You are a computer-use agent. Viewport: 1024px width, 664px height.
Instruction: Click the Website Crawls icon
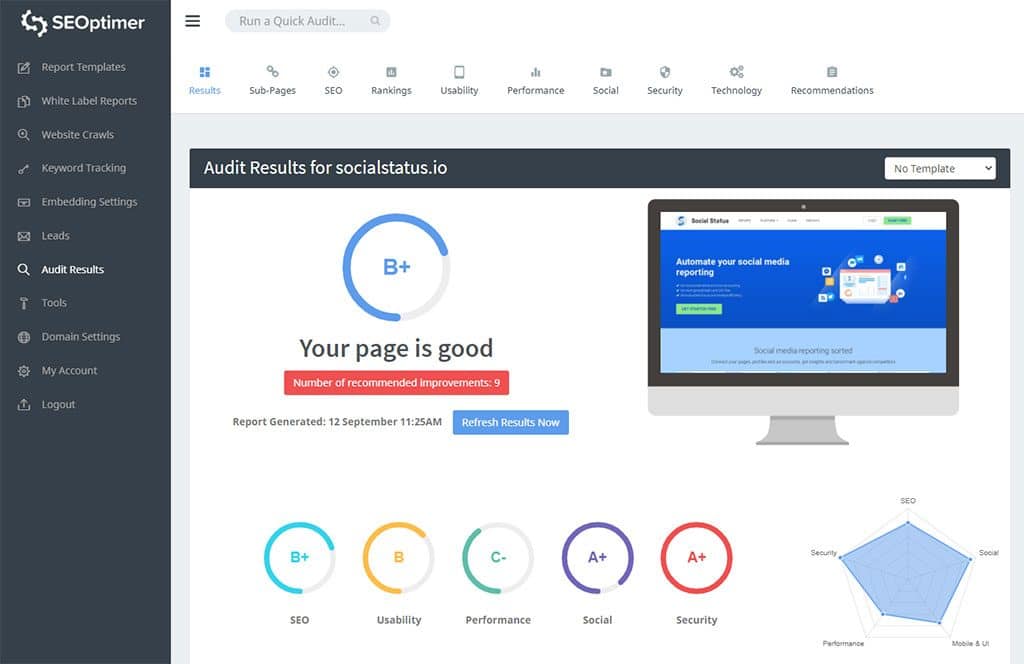tap(24, 134)
